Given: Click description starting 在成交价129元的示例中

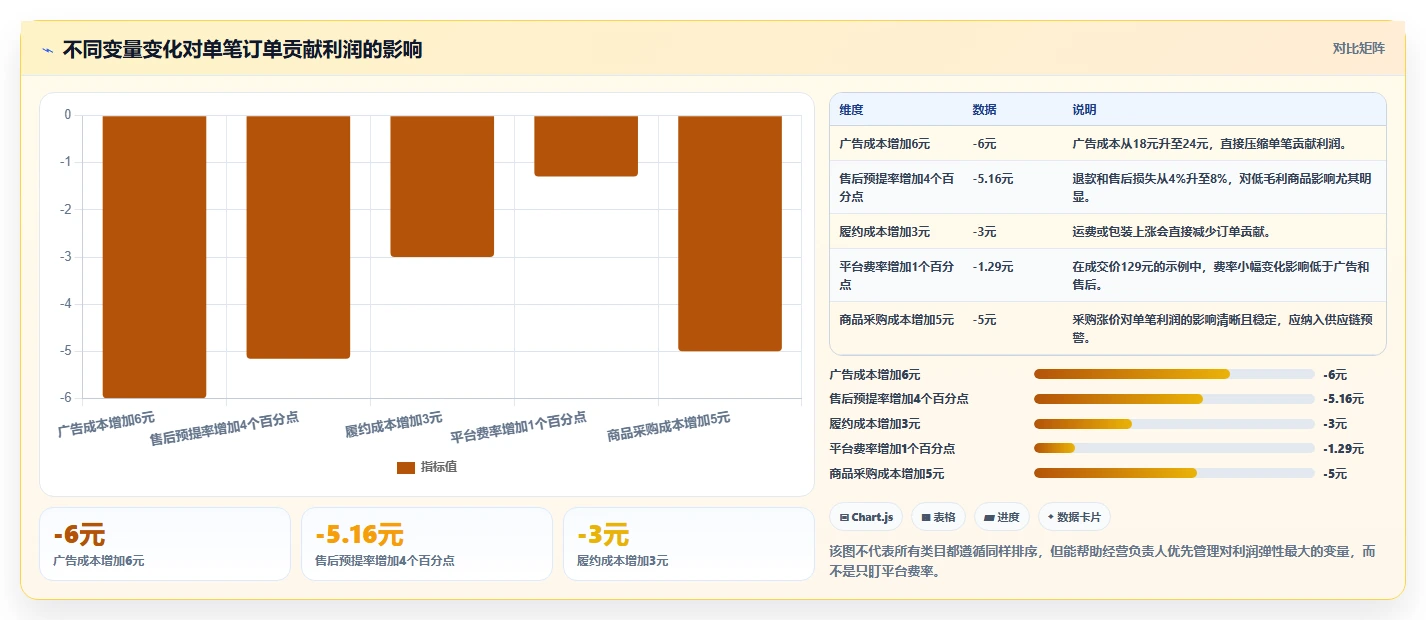Looking at the screenshot, I should coord(1221,275).
